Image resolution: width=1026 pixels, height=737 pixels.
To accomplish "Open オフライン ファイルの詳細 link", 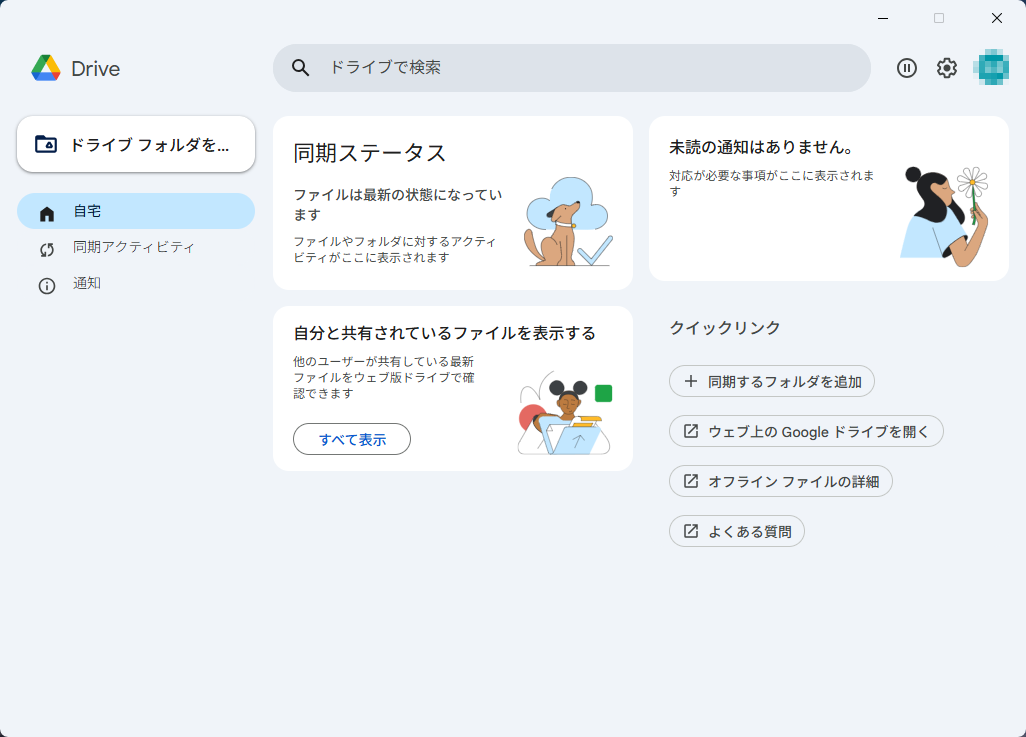I will coord(780,481).
